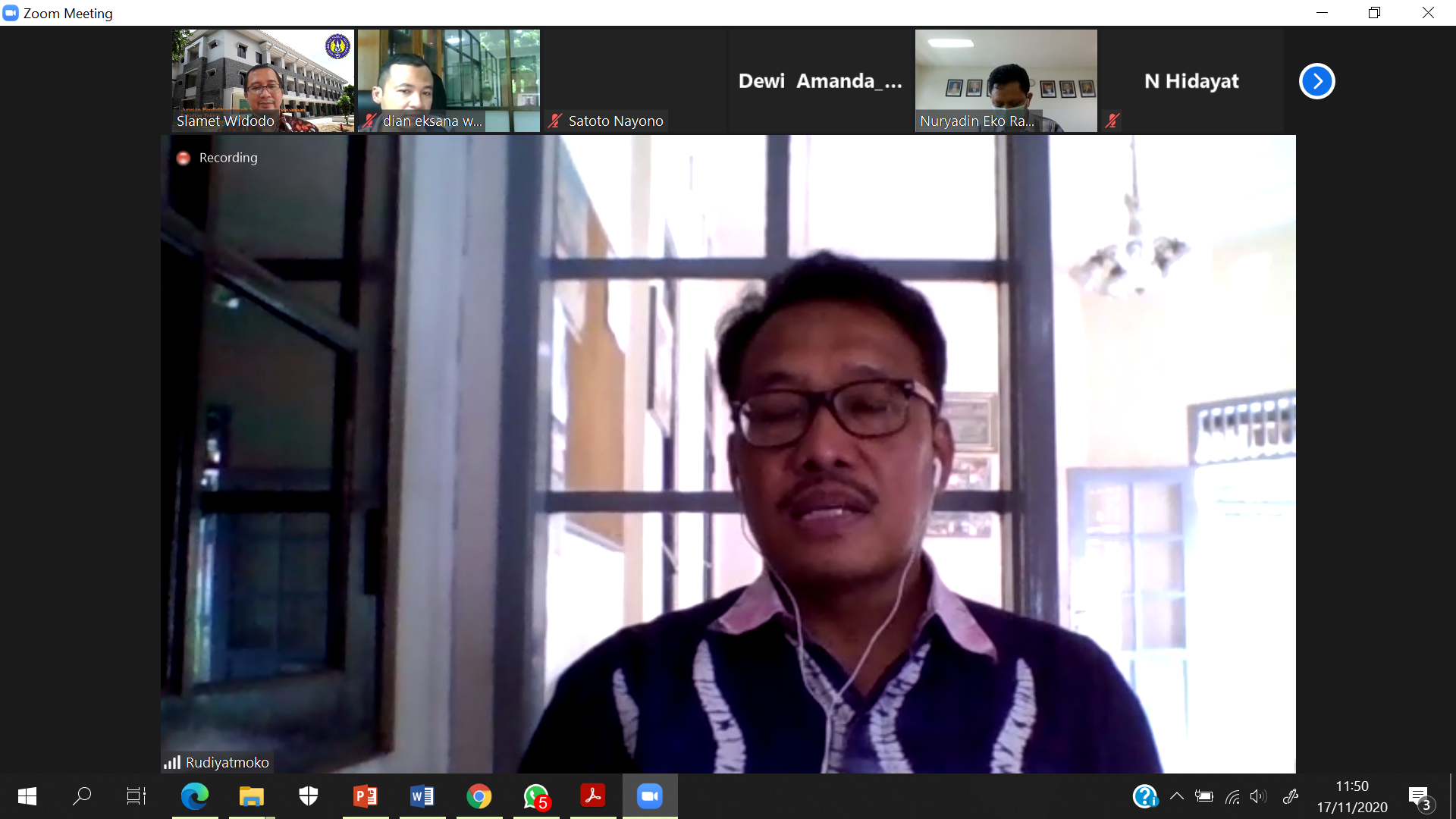Click dian eksana's muted mic icon
This screenshot has width=1456, height=819.
(x=369, y=121)
